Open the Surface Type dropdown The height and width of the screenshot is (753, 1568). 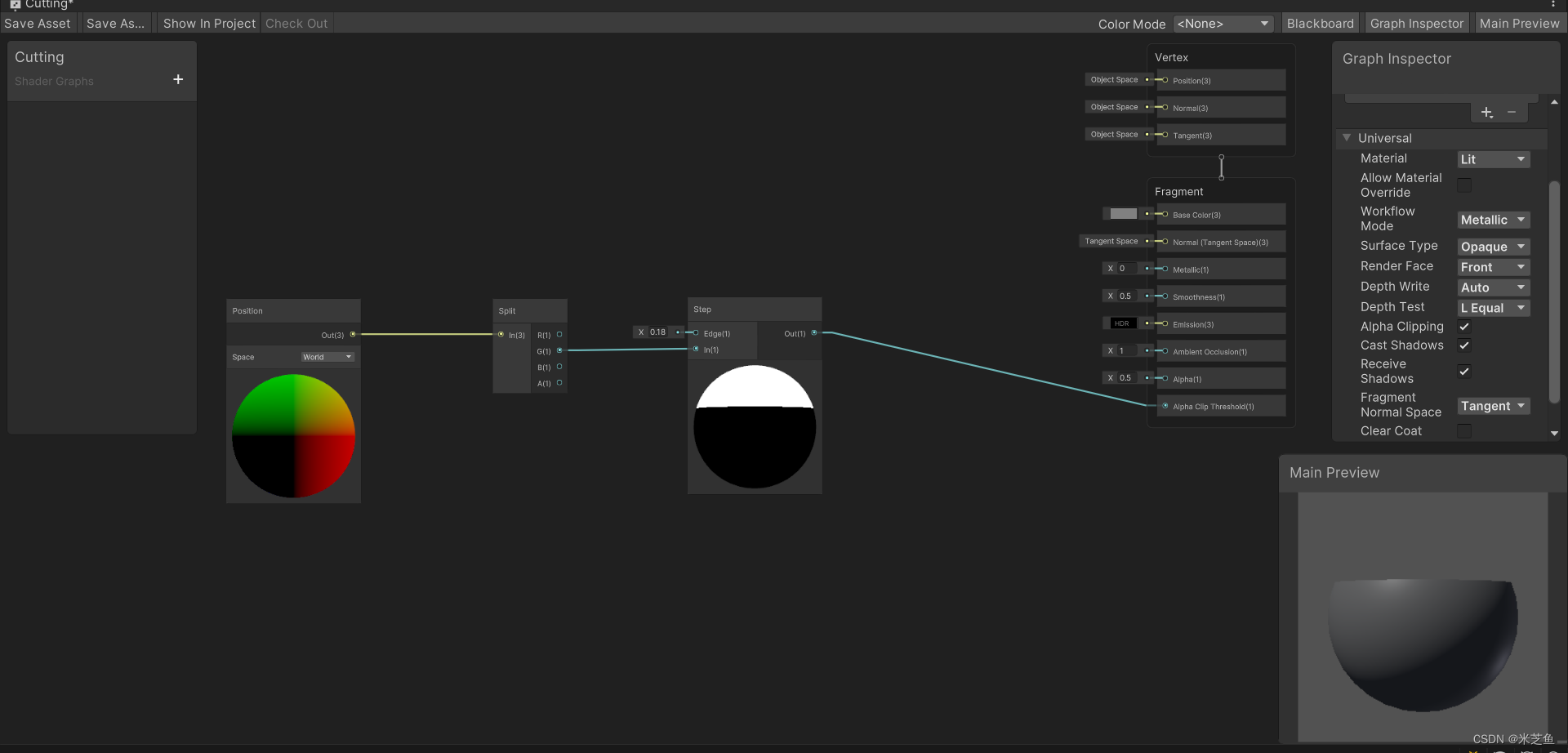[x=1493, y=246]
